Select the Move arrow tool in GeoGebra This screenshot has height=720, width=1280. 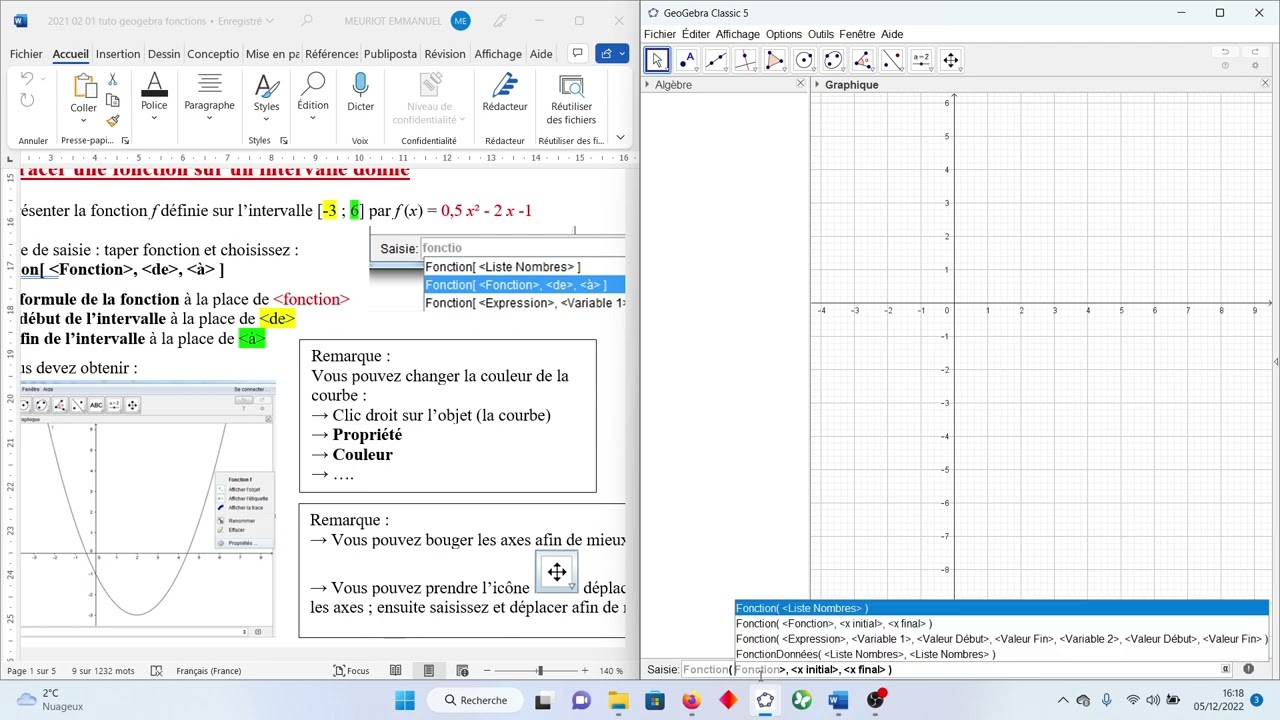coord(657,60)
